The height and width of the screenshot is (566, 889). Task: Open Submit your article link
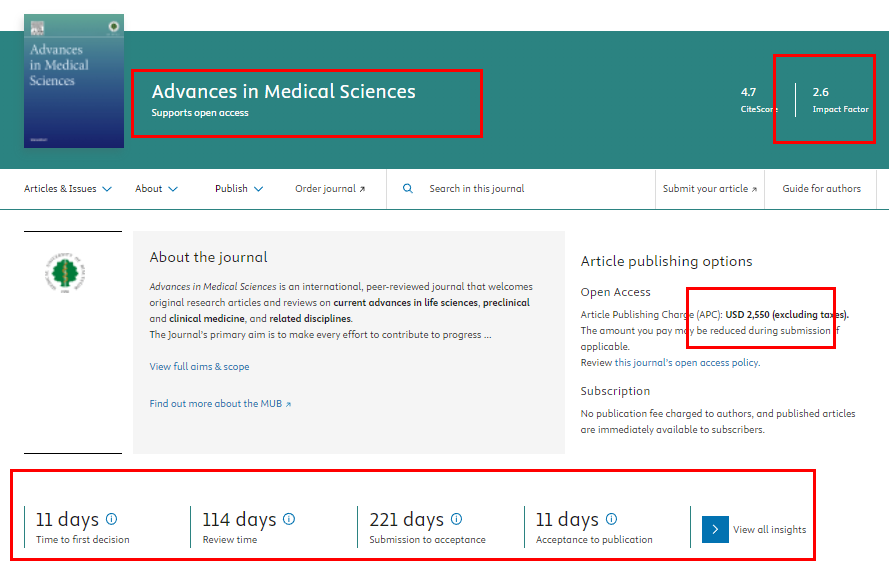[x=710, y=189]
